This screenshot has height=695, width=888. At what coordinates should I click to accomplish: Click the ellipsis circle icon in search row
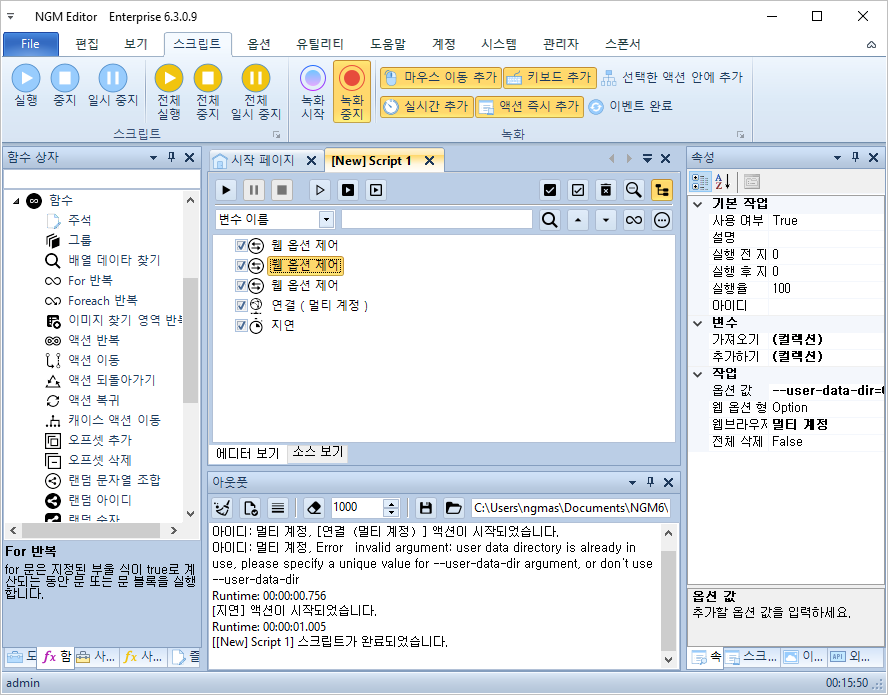(x=661, y=220)
